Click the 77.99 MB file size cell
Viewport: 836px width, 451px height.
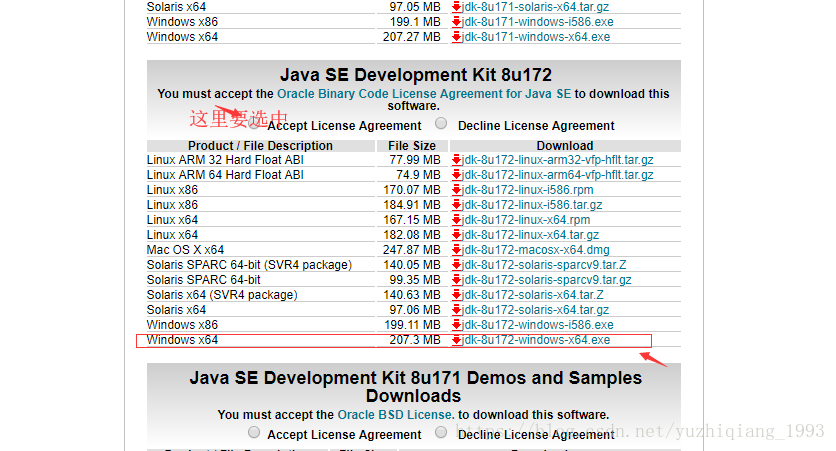click(x=415, y=160)
